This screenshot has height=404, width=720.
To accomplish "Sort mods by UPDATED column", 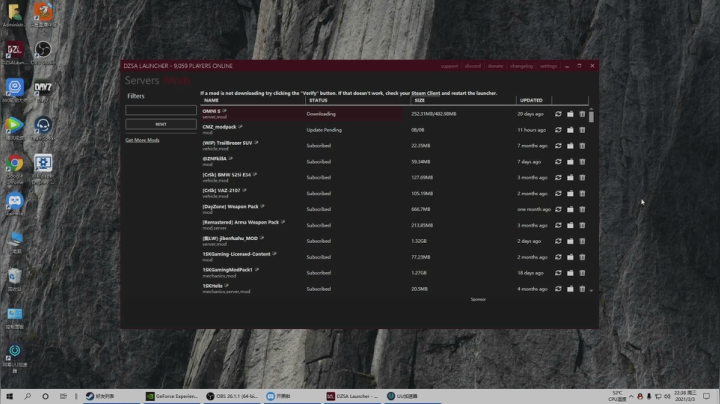I will (531, 100).
